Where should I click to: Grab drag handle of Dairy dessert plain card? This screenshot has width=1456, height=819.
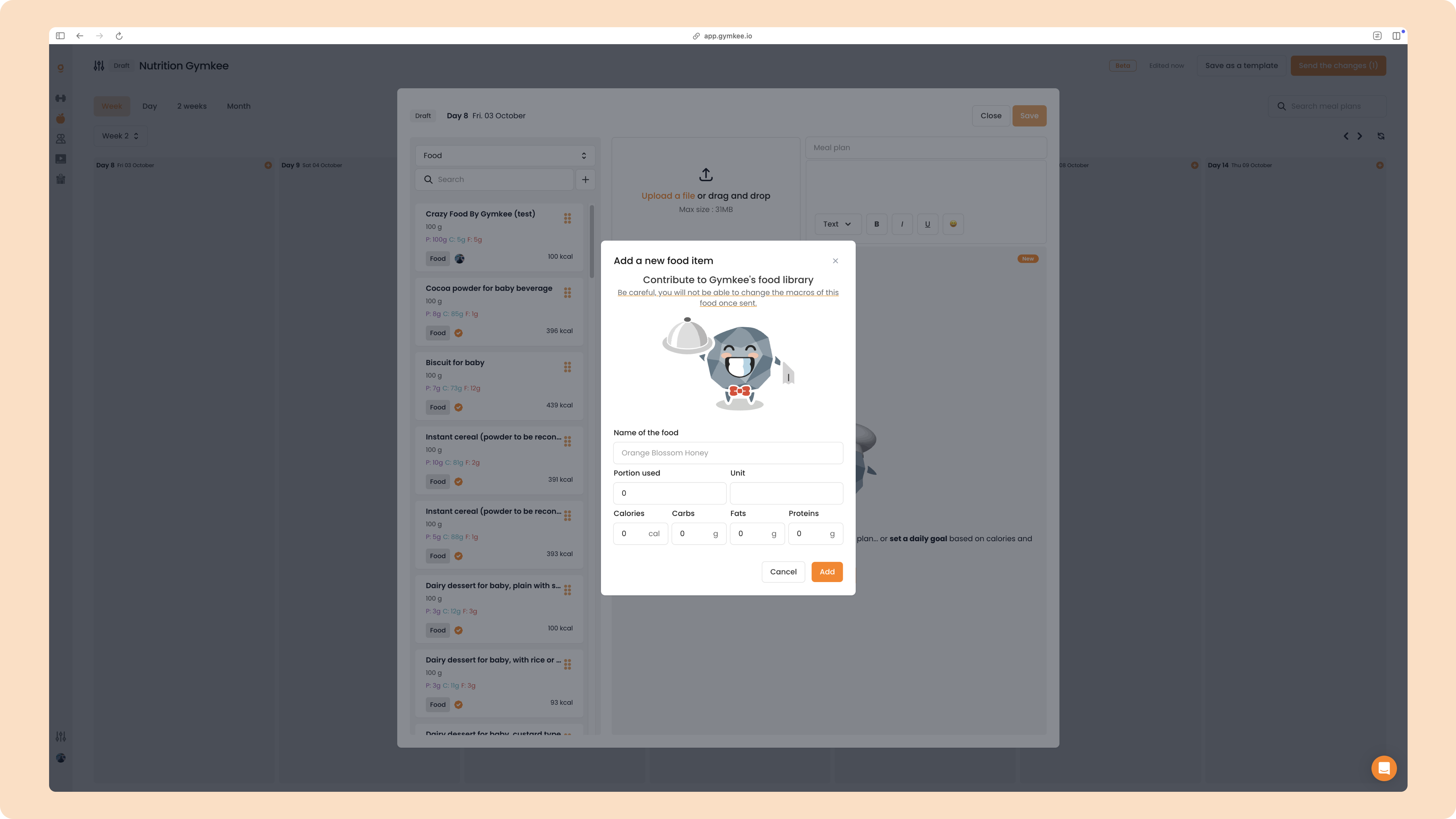pyautogui.click(x=567, y=590)
